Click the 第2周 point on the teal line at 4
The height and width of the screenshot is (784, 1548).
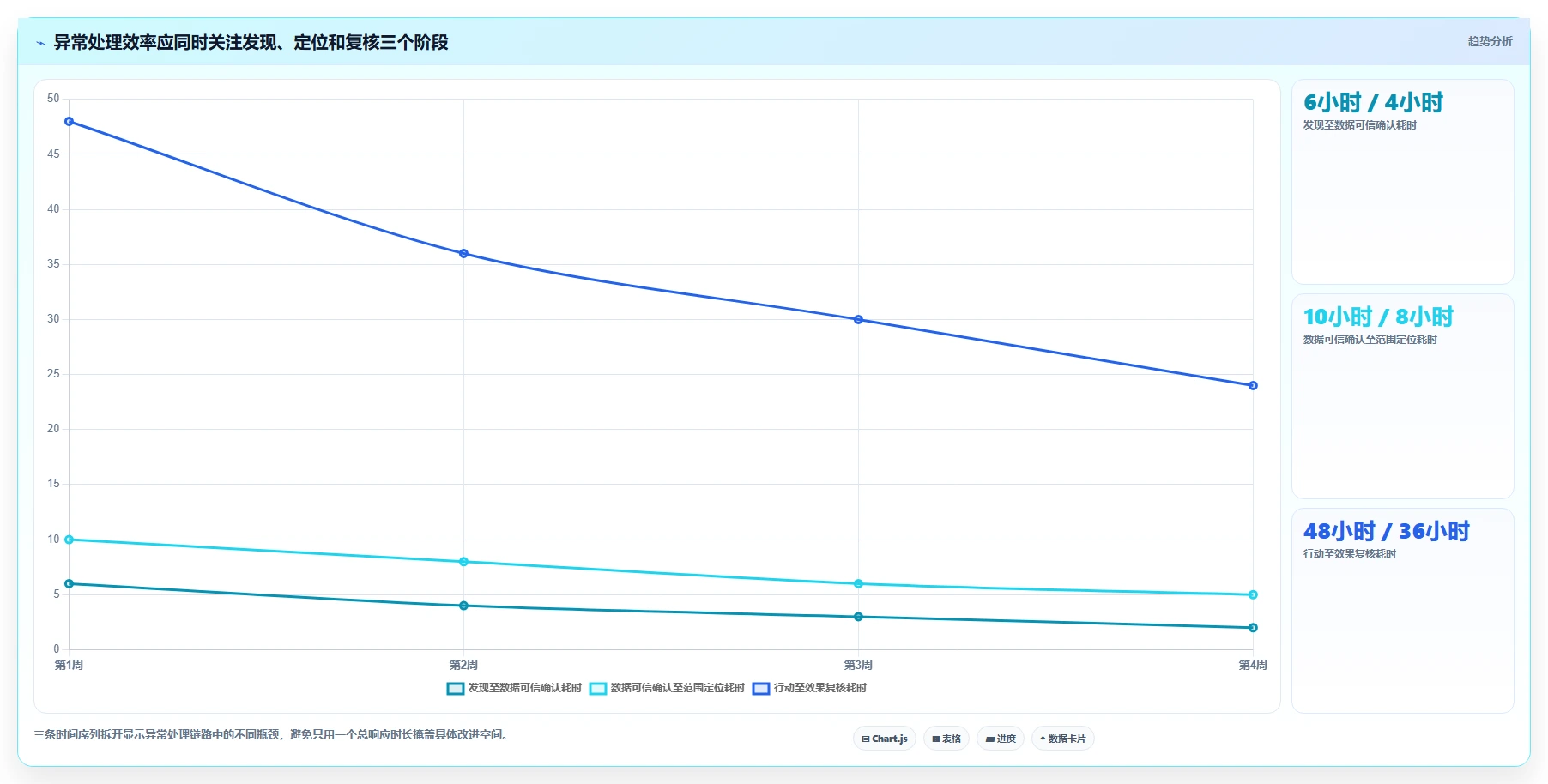point(463,606)
